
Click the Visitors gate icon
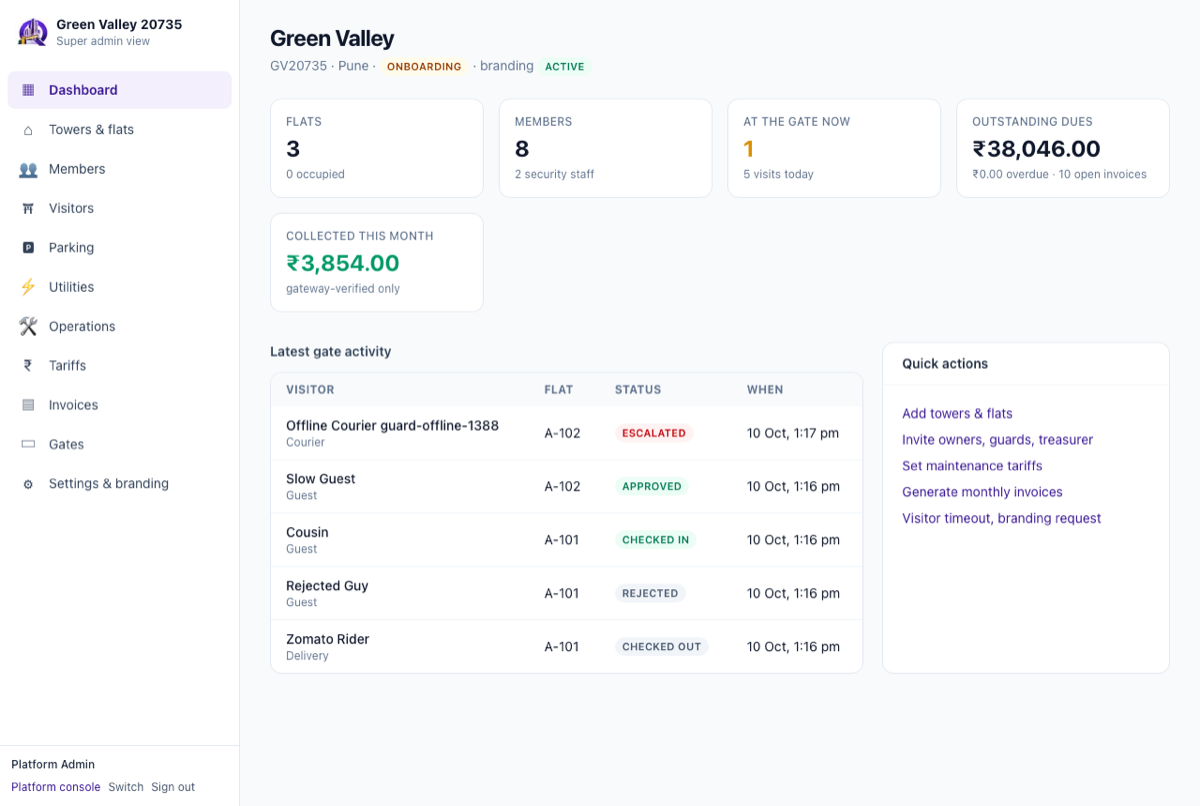[x=28, y=208]
